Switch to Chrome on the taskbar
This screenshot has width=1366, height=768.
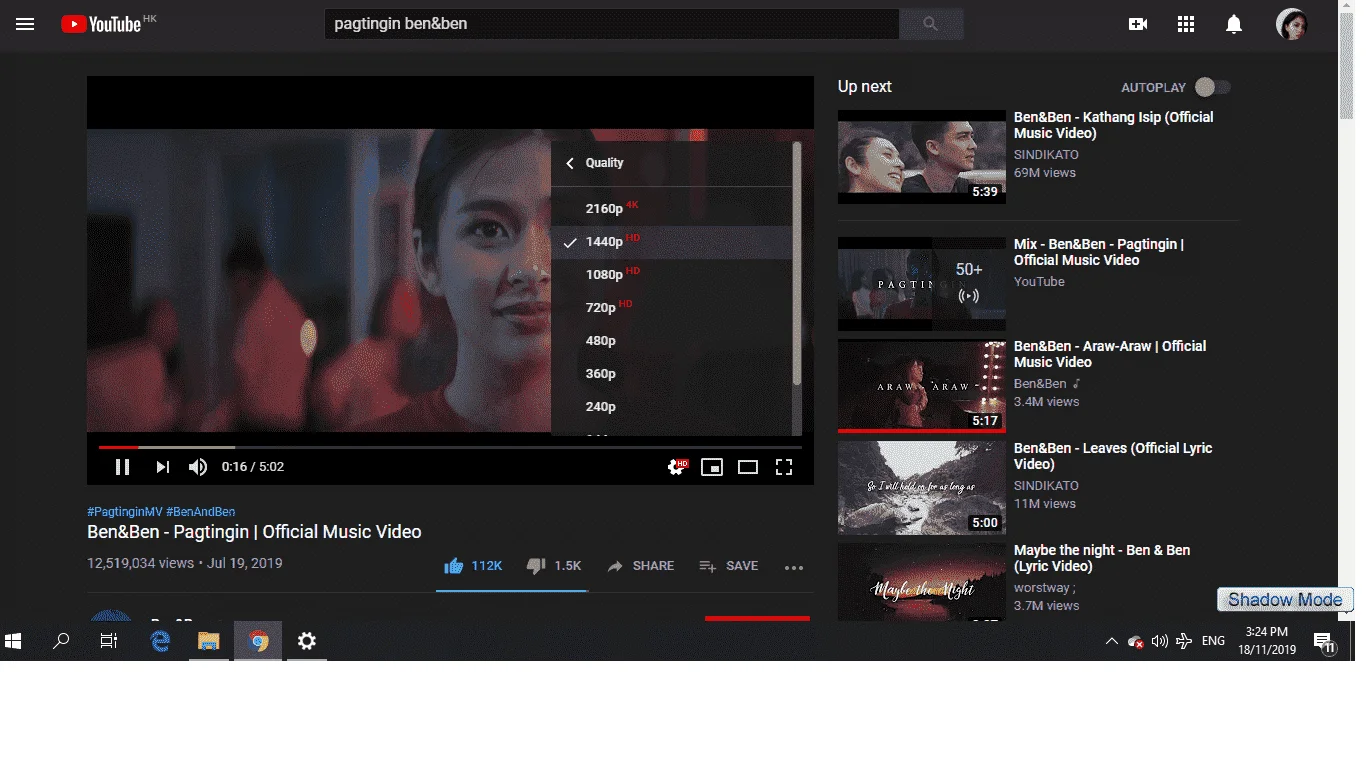[258, 641]
